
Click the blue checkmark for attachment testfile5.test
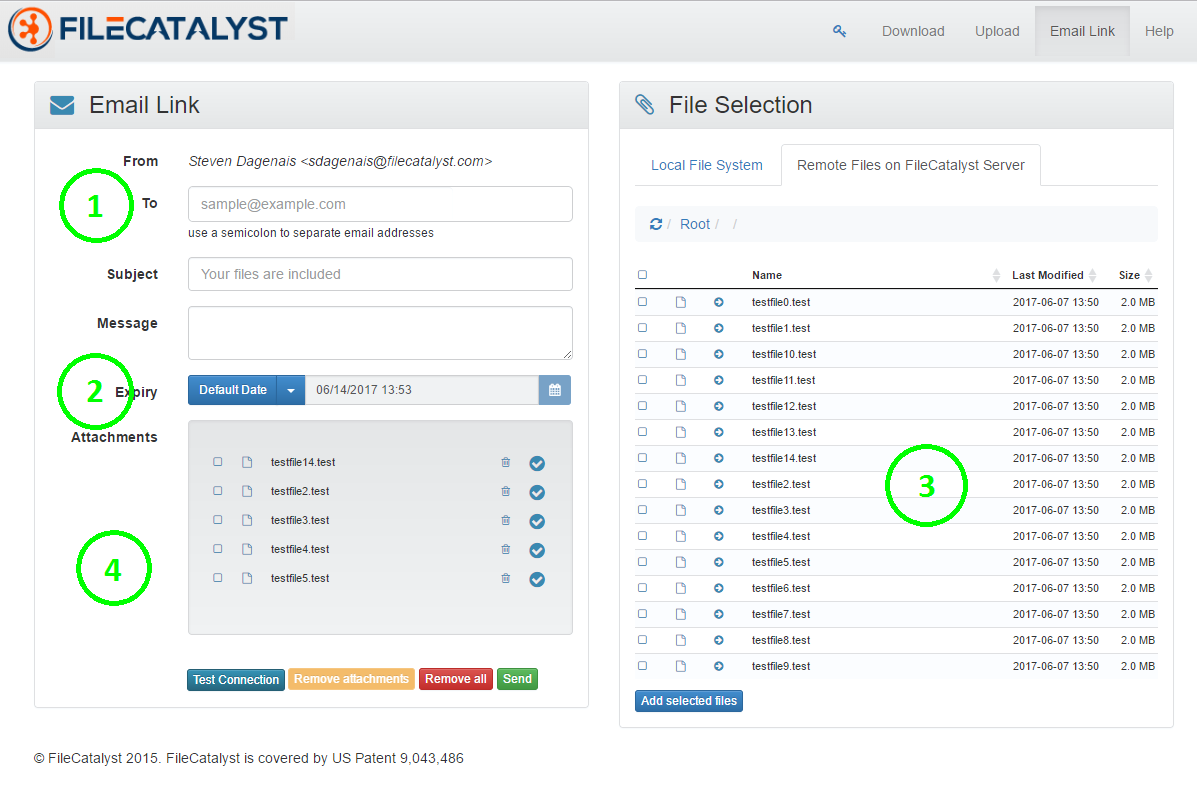[x=537, y=579]
